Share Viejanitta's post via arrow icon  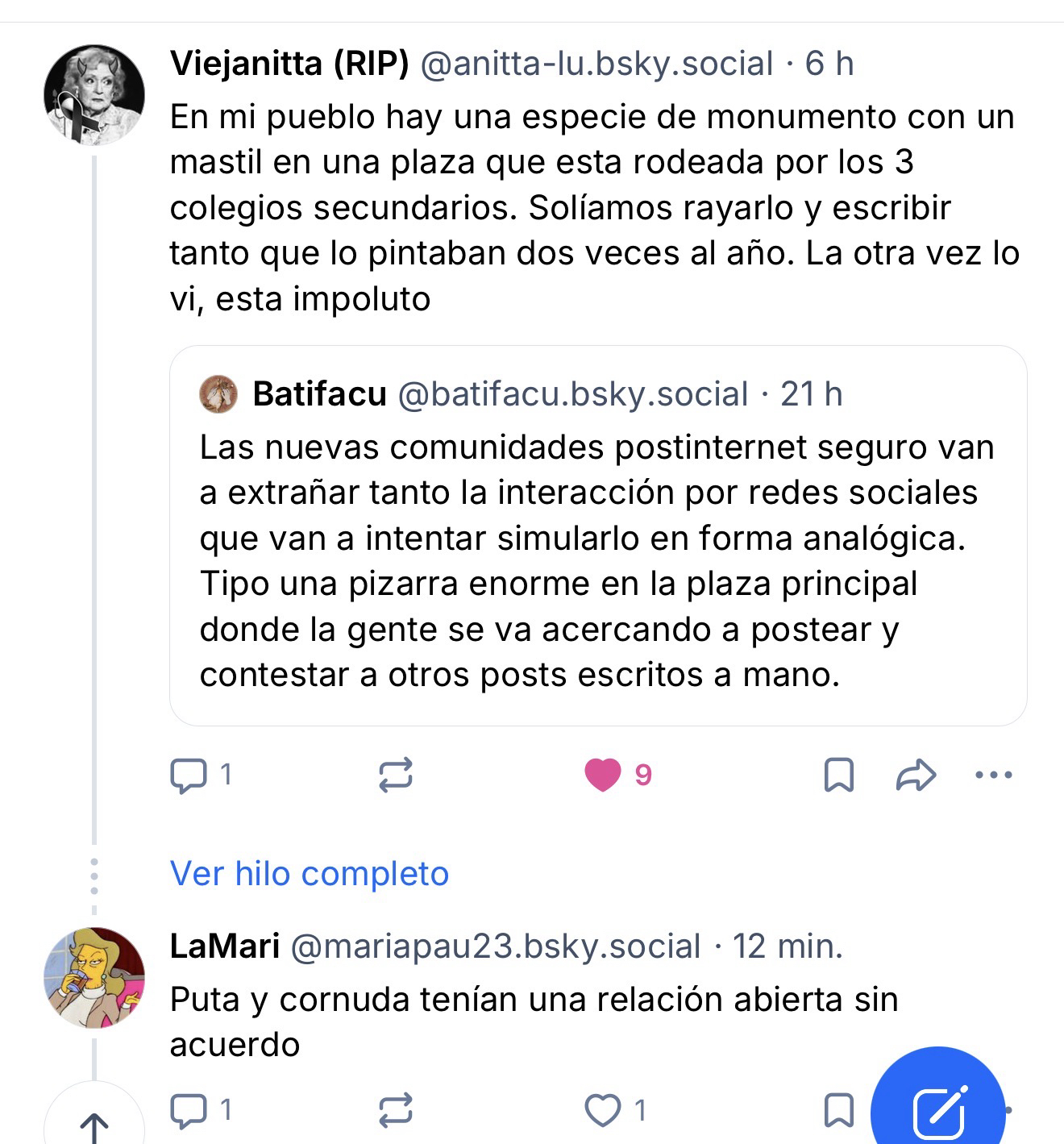(x=916, y=776)
